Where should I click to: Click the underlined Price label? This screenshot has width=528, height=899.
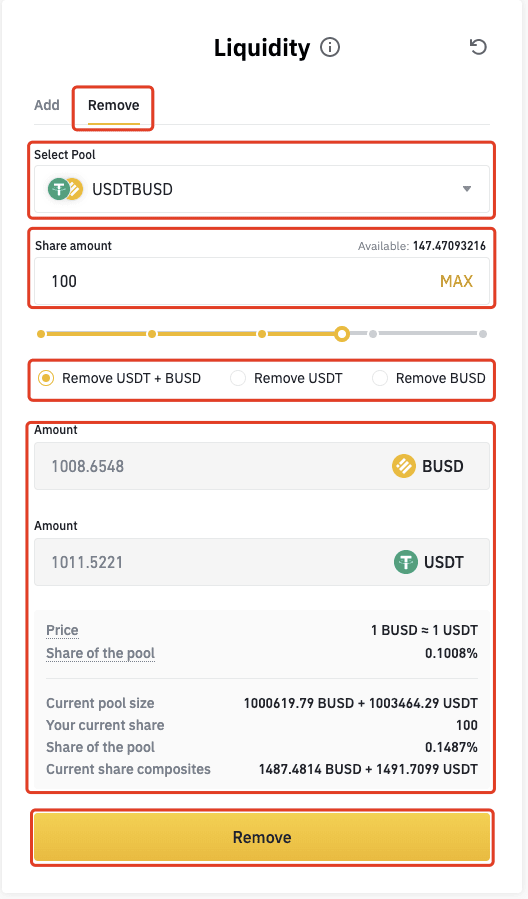tap(62, 630)
